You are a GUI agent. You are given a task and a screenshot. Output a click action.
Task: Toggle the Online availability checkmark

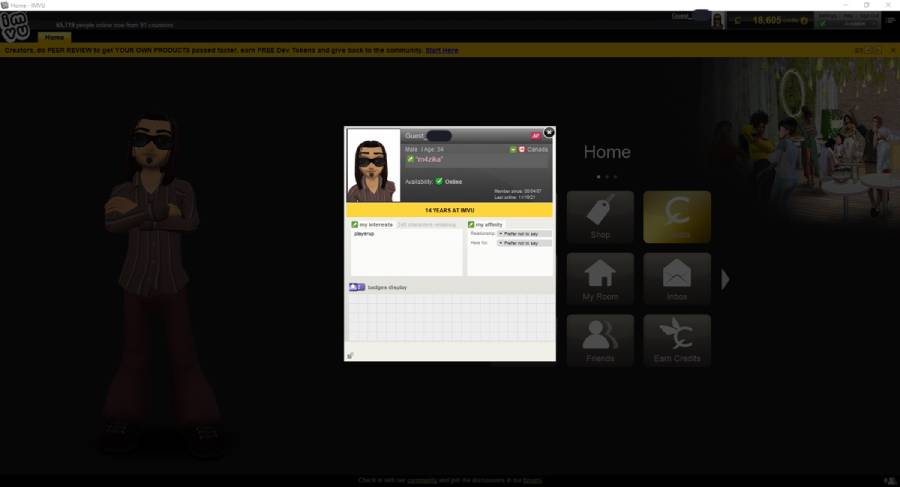point(439,181)
